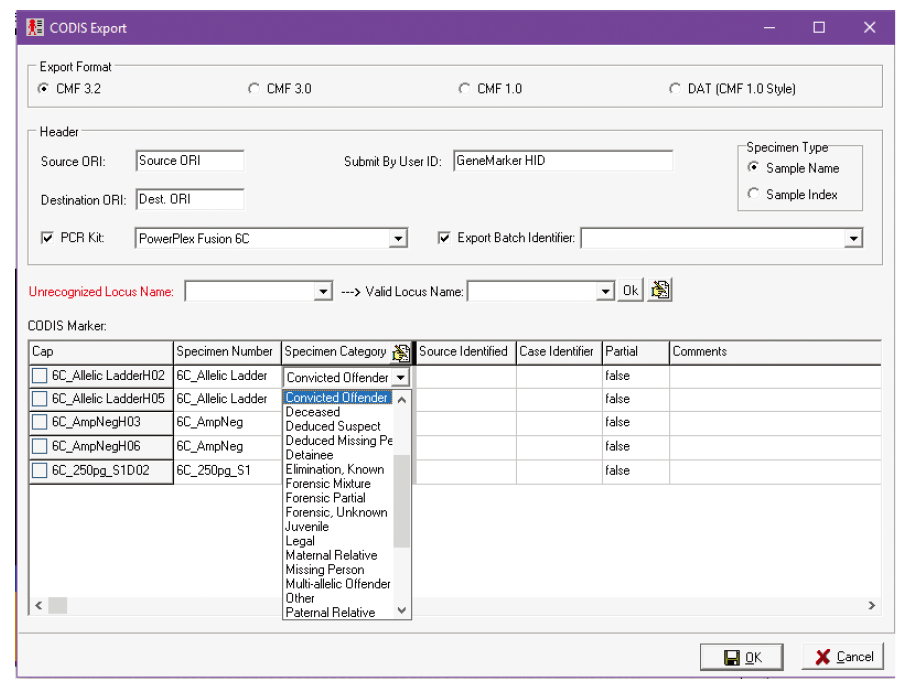The width and height of the screenshot is (913, 694).
Task: Pick Forensic Mixture category
Action: click(x=338, y=484)
